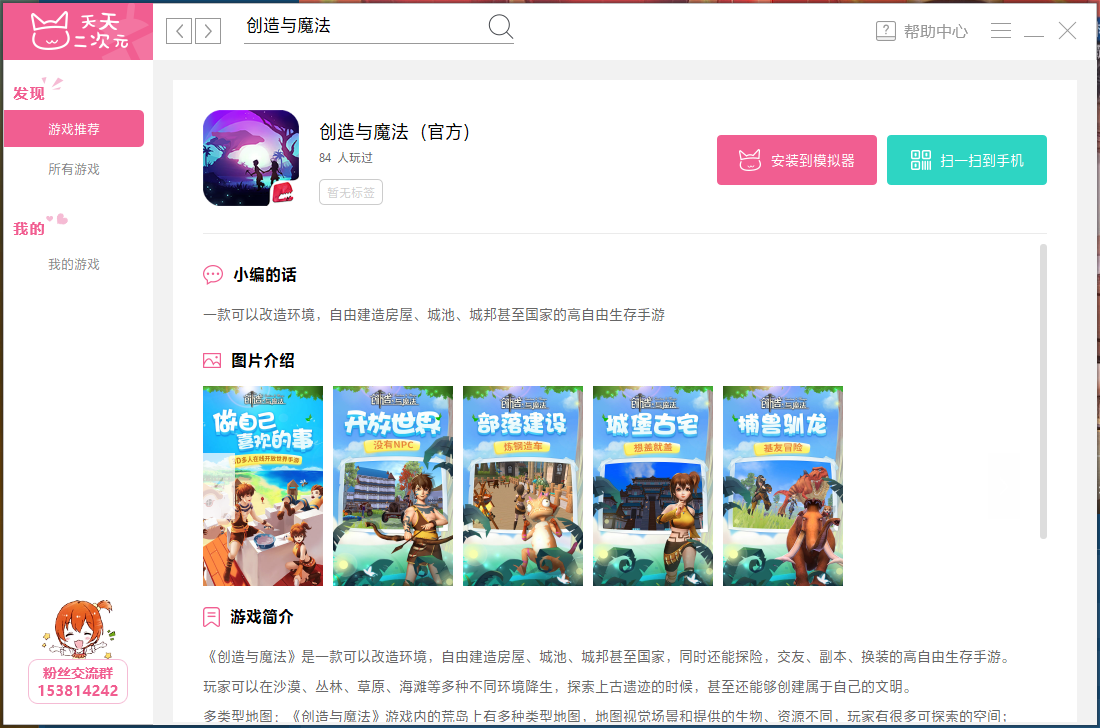Click the 游戏简介 document icon
1100x728 pixels.
point(211,617)
